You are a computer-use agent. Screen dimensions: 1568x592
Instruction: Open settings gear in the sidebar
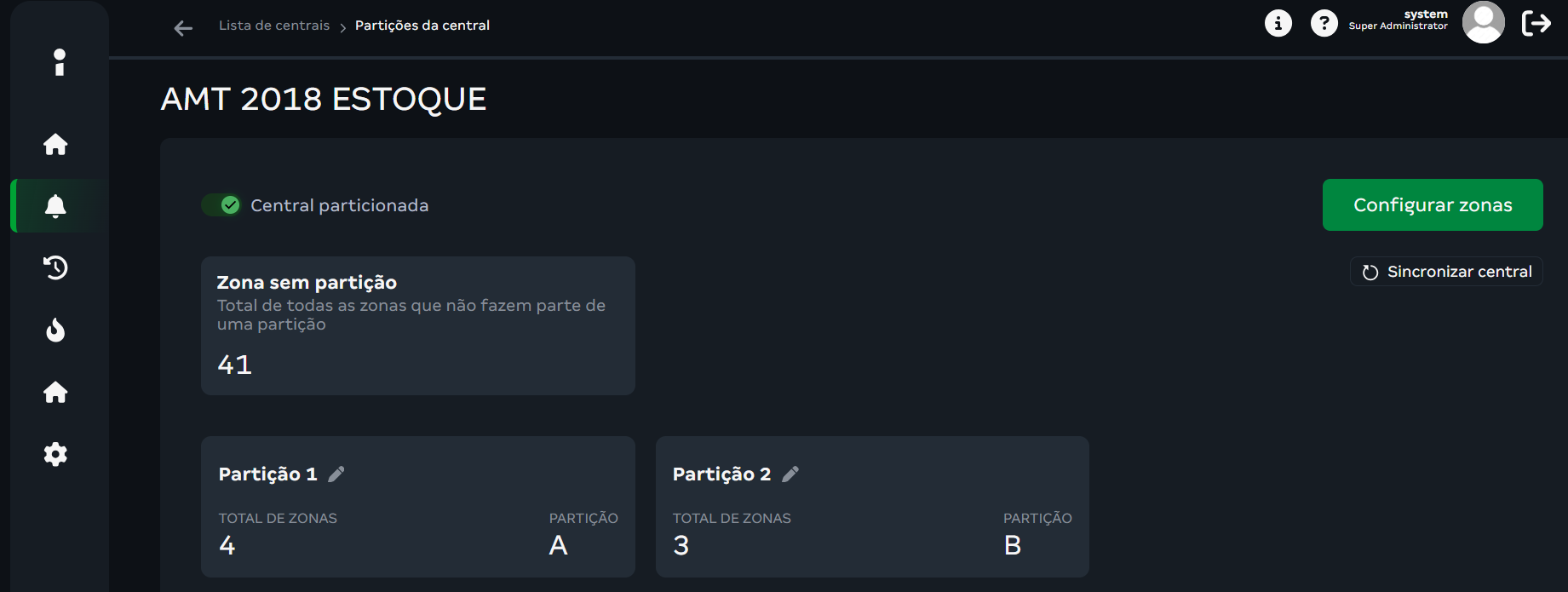pyautogui.click(x=55, y=454)
